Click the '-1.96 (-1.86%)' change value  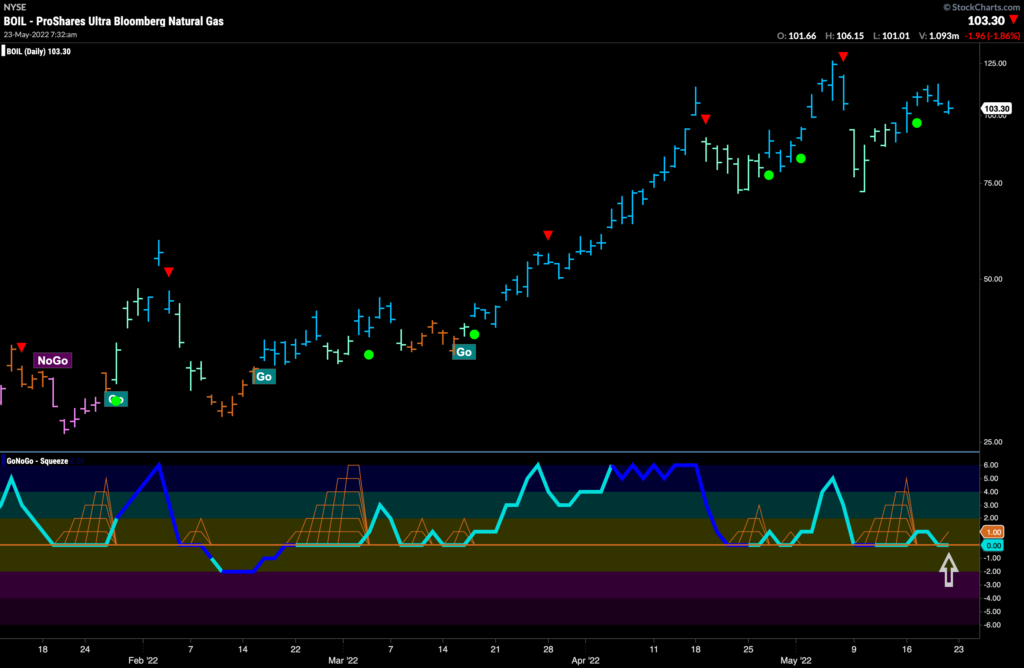point(992,36)
